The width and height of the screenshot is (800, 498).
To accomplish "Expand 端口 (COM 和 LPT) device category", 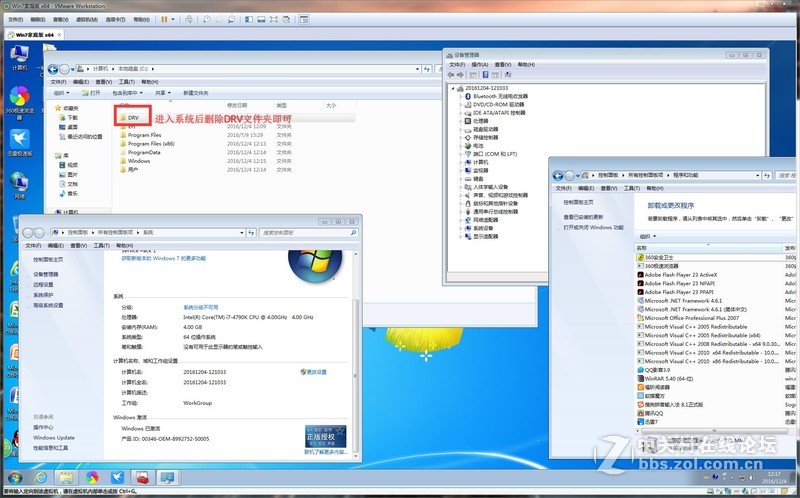I will click(x=461, y=154).
